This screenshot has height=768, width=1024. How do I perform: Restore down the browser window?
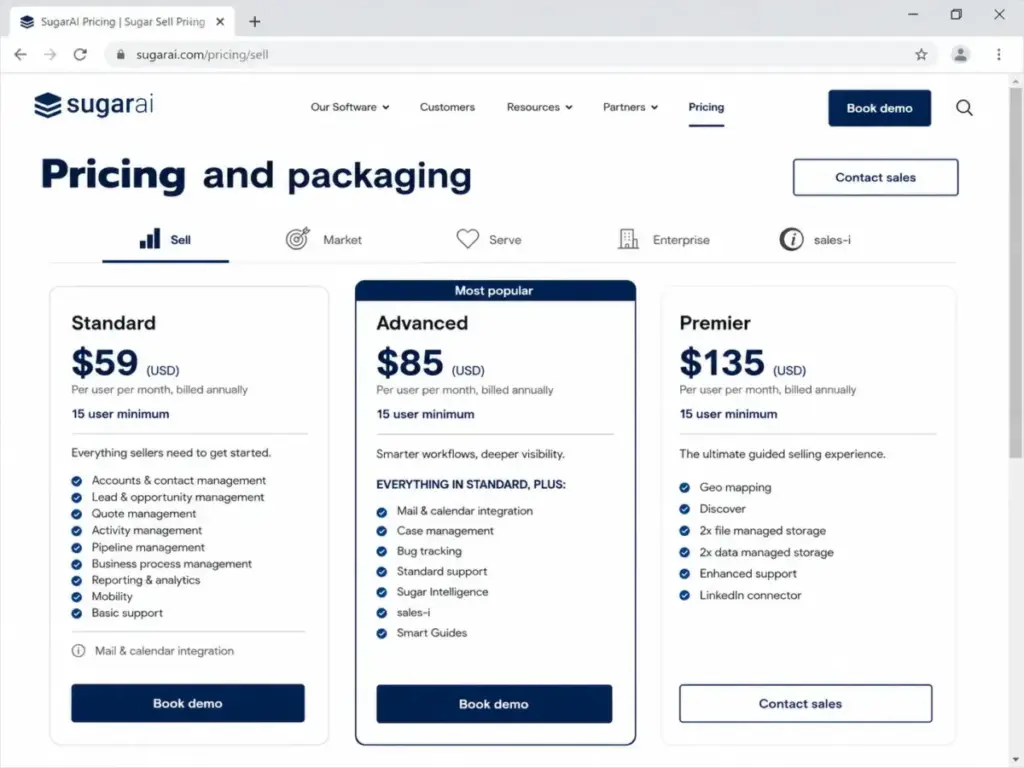tap(956, 14)
